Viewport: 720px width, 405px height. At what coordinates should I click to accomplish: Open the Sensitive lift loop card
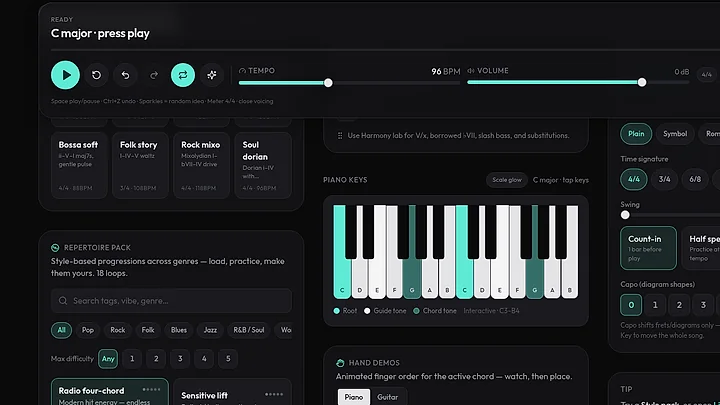tap(232, 392)
